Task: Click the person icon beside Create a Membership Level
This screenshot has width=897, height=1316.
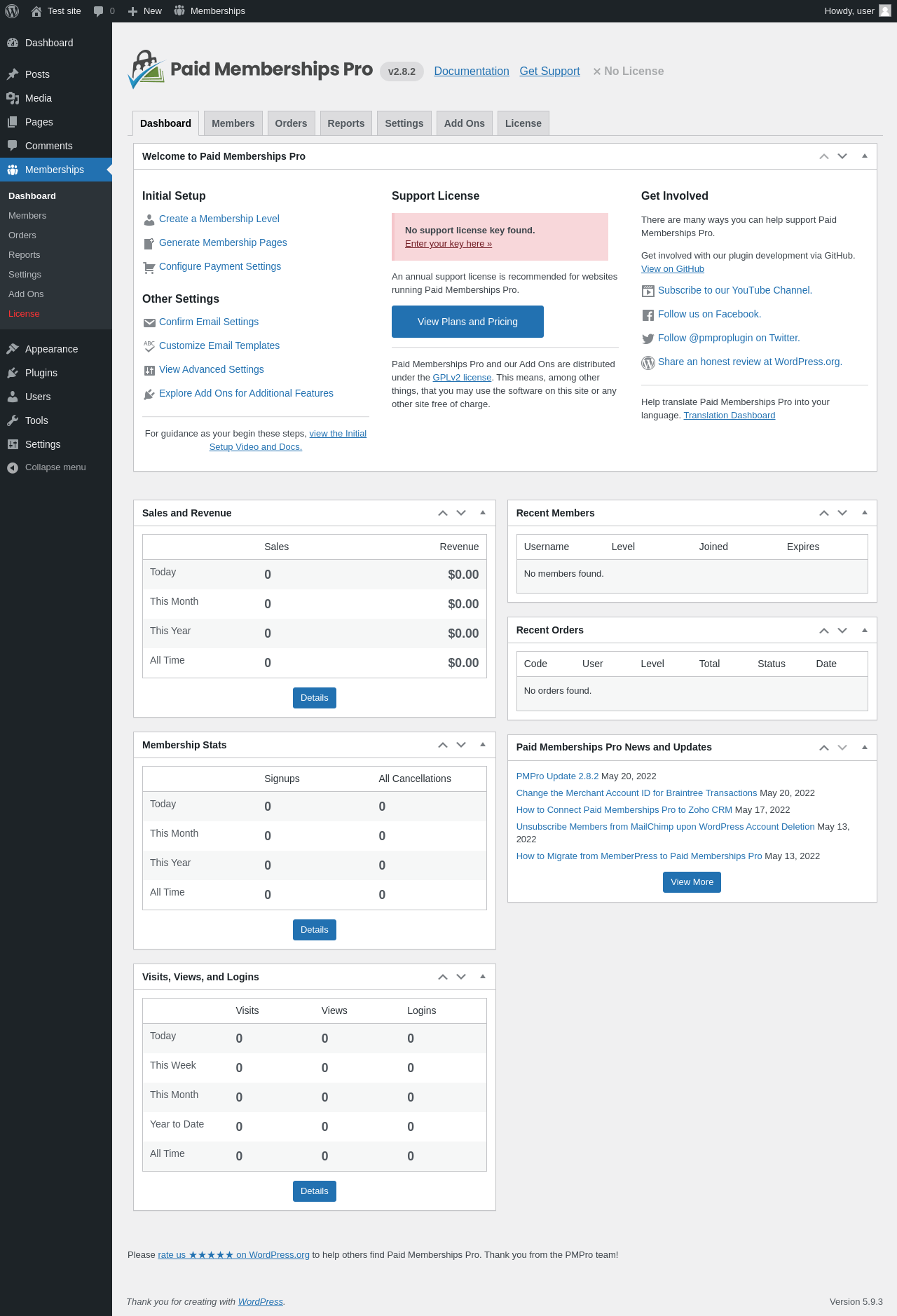Action: click(x=149, y=220)
